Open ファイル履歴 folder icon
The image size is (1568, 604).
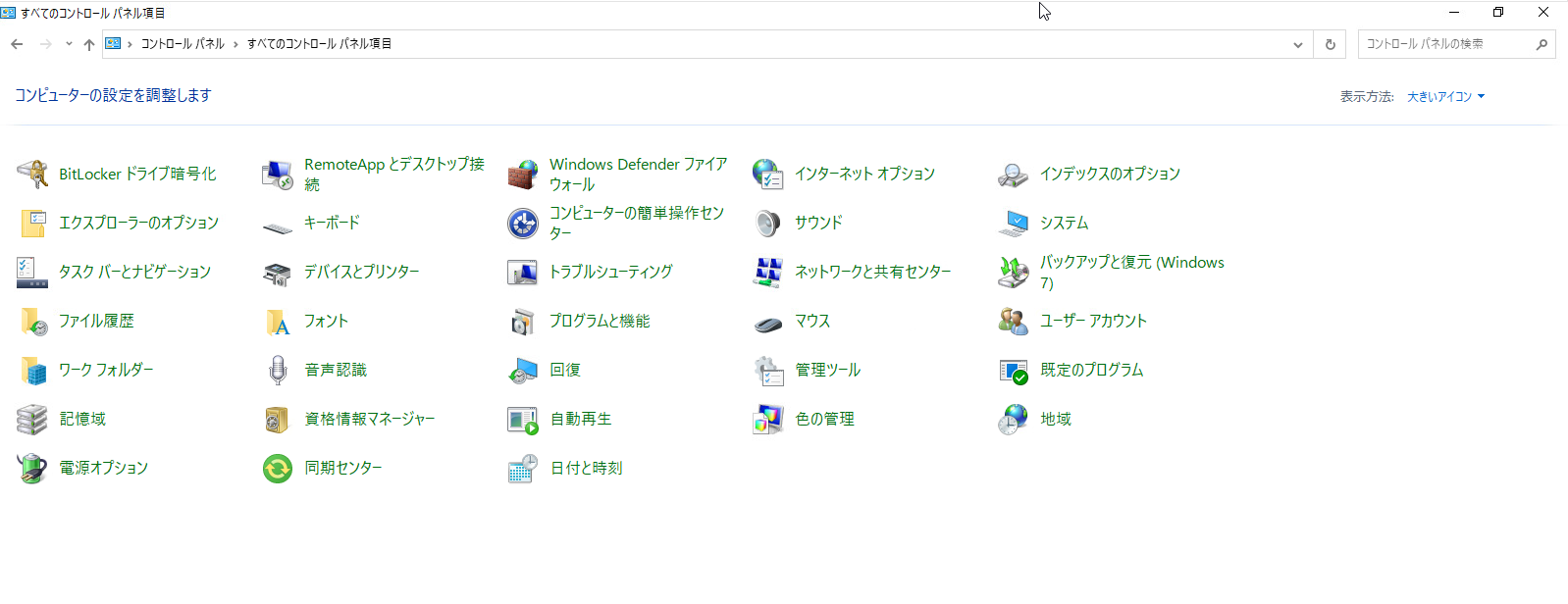pos(32,322)
